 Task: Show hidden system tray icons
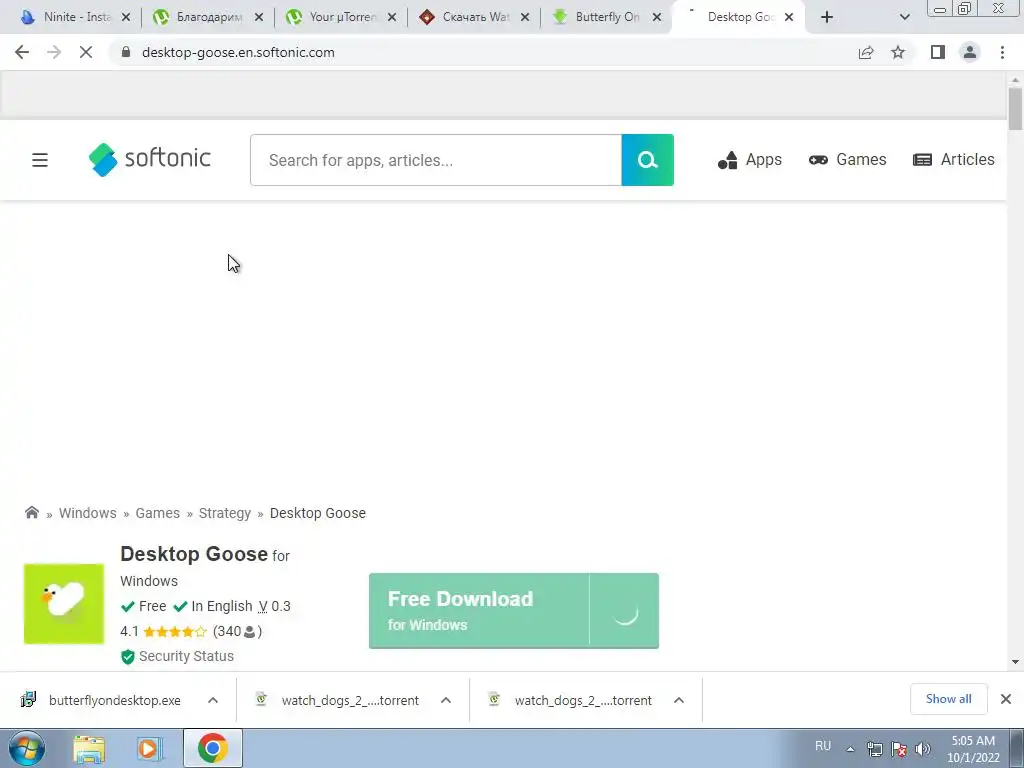(850, 749)
